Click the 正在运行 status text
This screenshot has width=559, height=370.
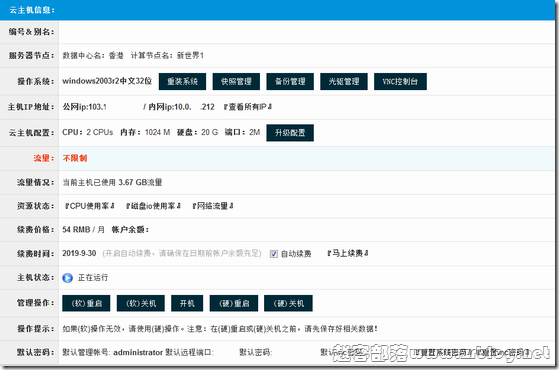click(93, 277)
